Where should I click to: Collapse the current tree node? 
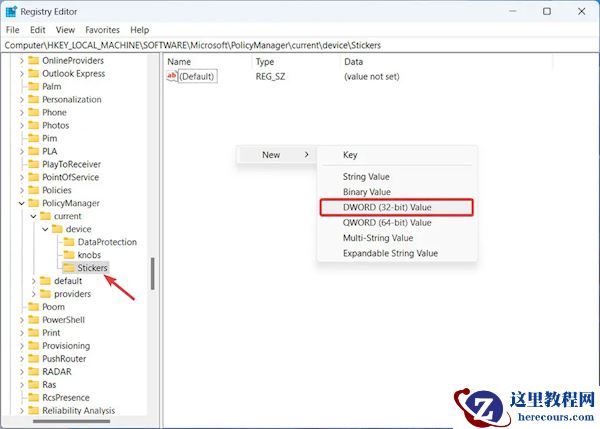pyautogui.click(x=33, y=216)
